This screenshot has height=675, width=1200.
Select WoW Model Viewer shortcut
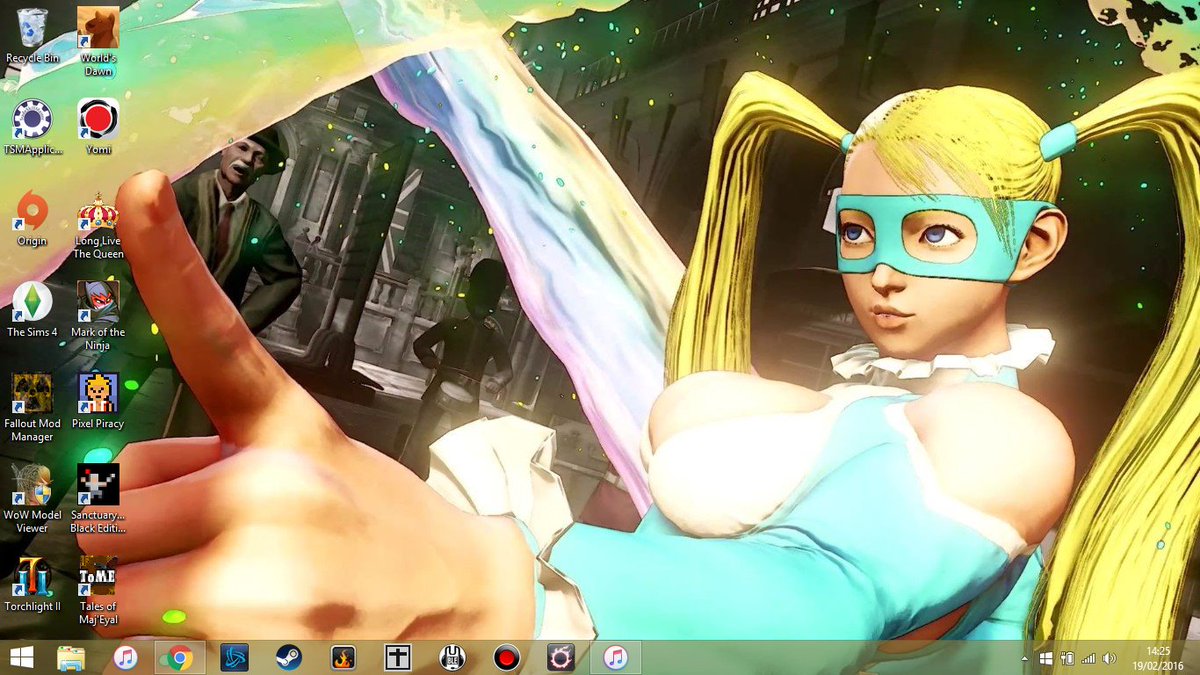click(32, 499)
